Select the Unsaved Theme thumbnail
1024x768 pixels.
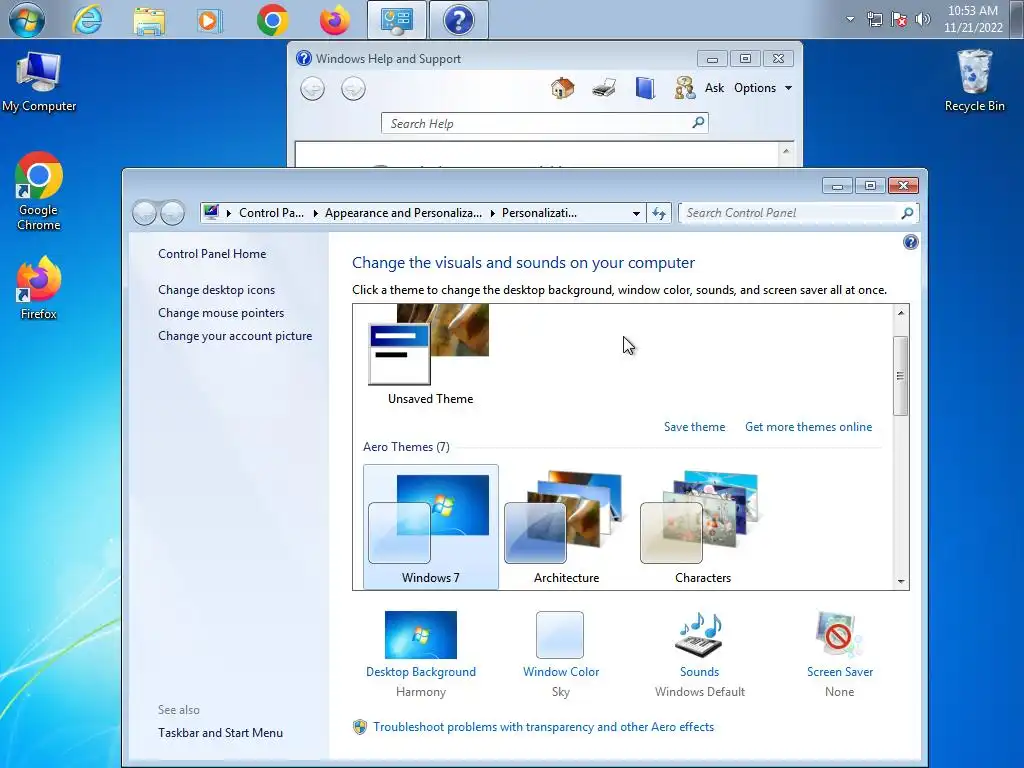[x=430, y=355]
